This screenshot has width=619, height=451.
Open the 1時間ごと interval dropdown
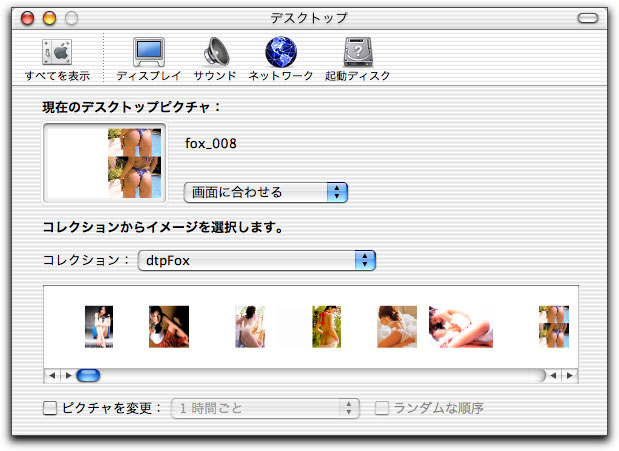tap(266, 408)
